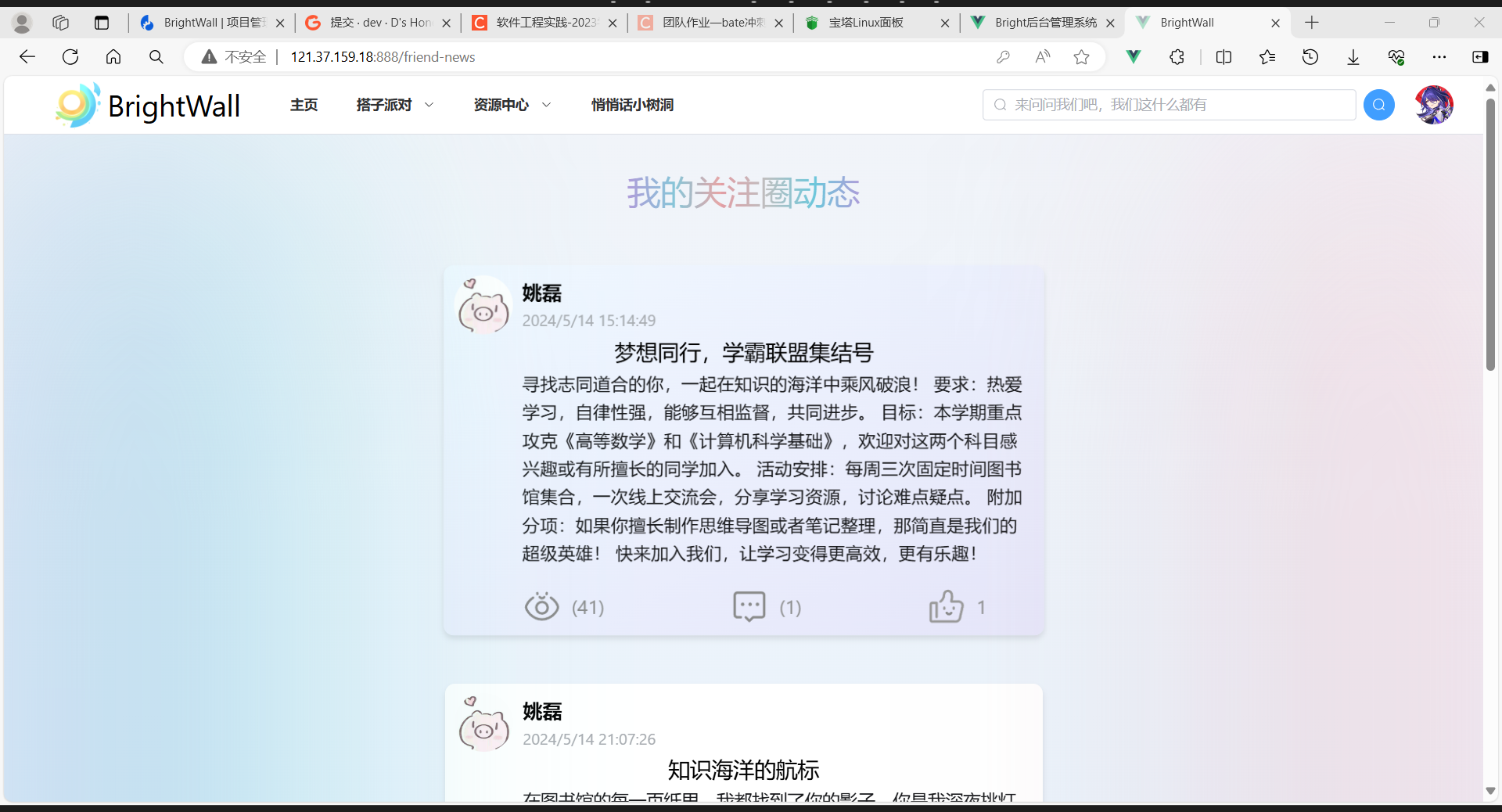Click the scrollbar up arrow
Screen dimensions: 1502x812
coord(1490,88)
